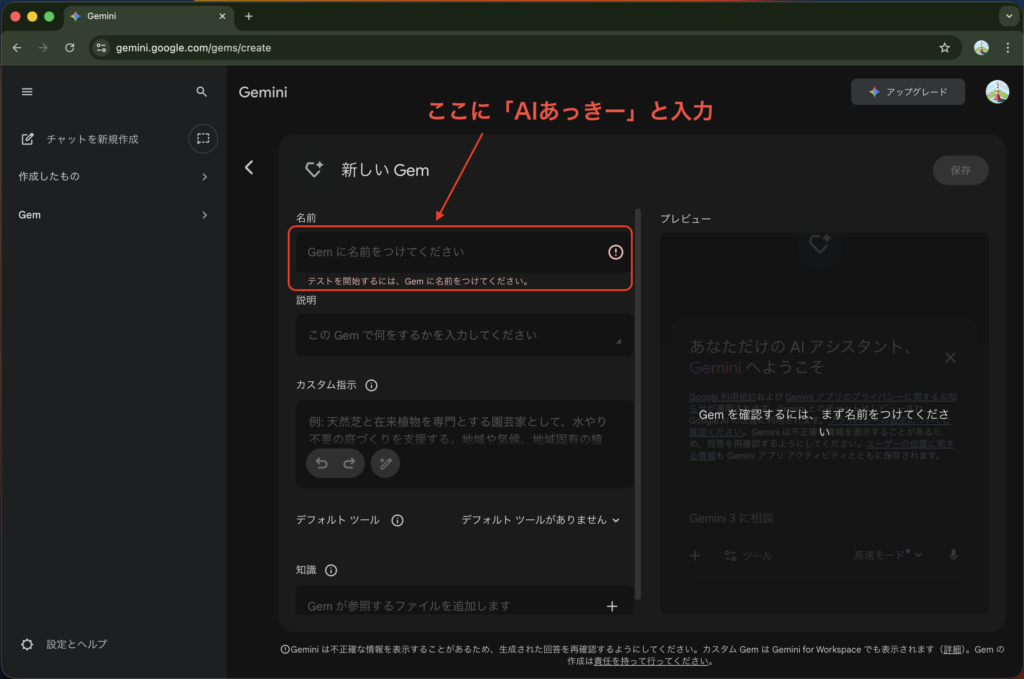The image size is (1024, 679).
Task: Click info icon next to カスタム指示
Action: pyautogui.click(x=371, y=385)
